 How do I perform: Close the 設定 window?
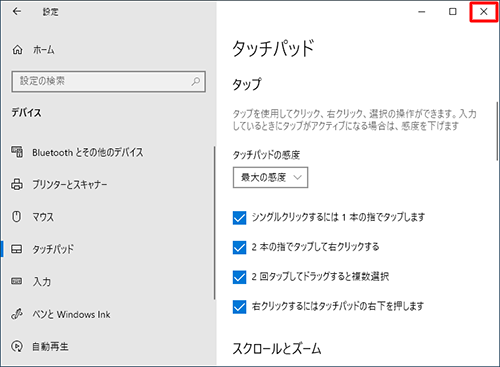[484, 12]
